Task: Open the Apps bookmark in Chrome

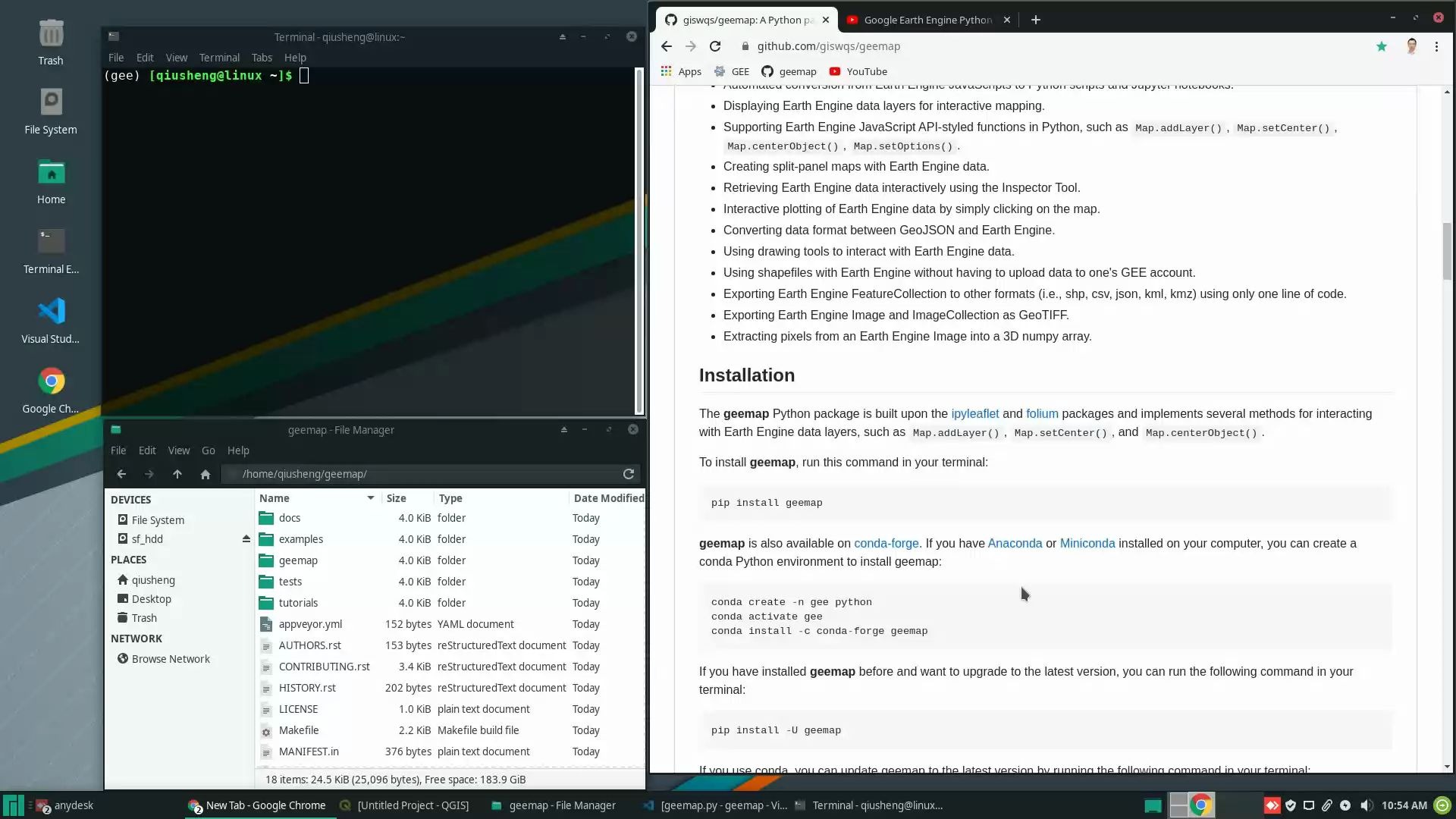Action: [x=681, y=71]
